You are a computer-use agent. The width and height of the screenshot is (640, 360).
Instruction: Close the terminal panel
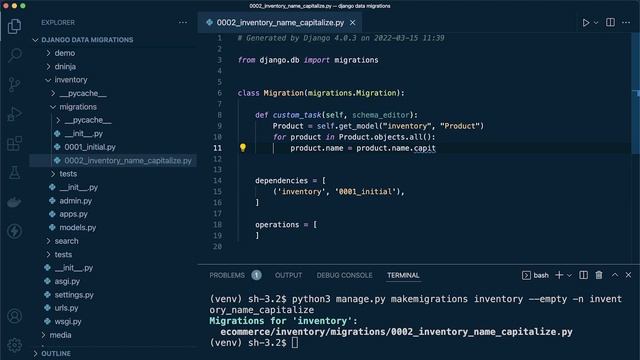pyautogui.click(x=629, y=275)
